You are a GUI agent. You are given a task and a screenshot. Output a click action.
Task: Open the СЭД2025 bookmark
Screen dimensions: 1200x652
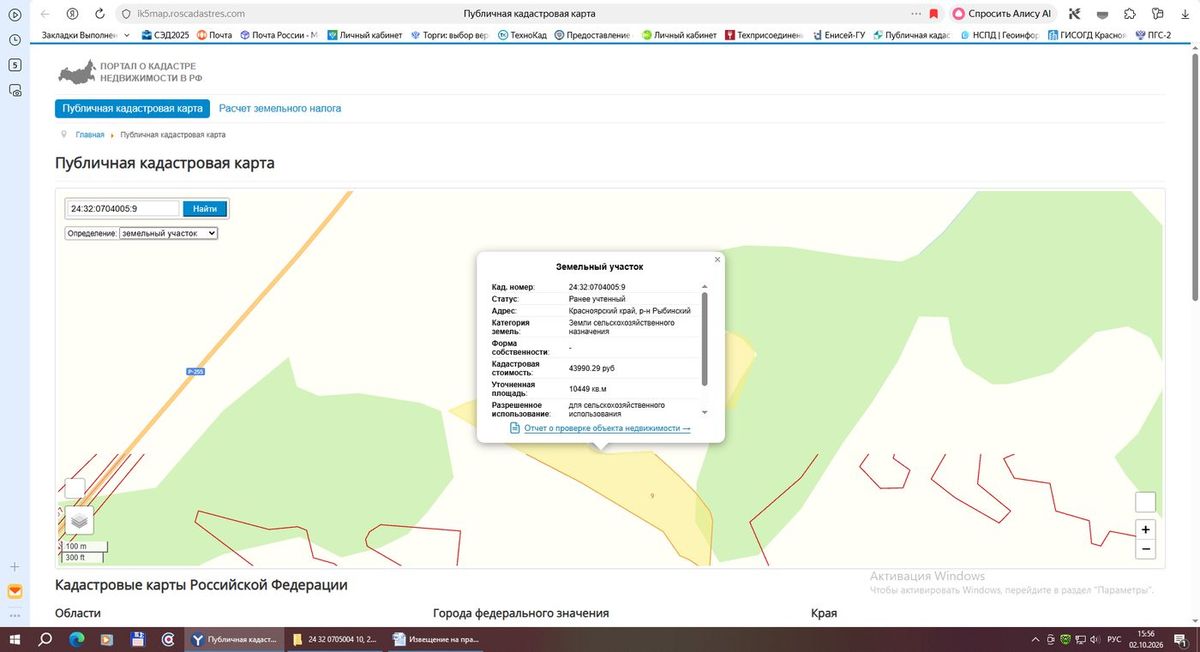pyautogui.click(x=165, y=35)
